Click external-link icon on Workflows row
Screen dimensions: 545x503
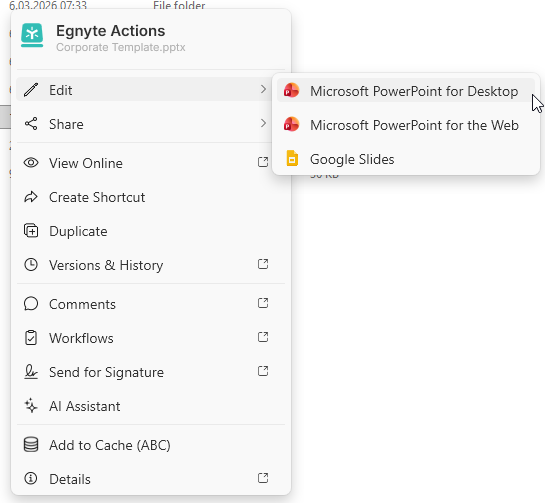point(263,337)
